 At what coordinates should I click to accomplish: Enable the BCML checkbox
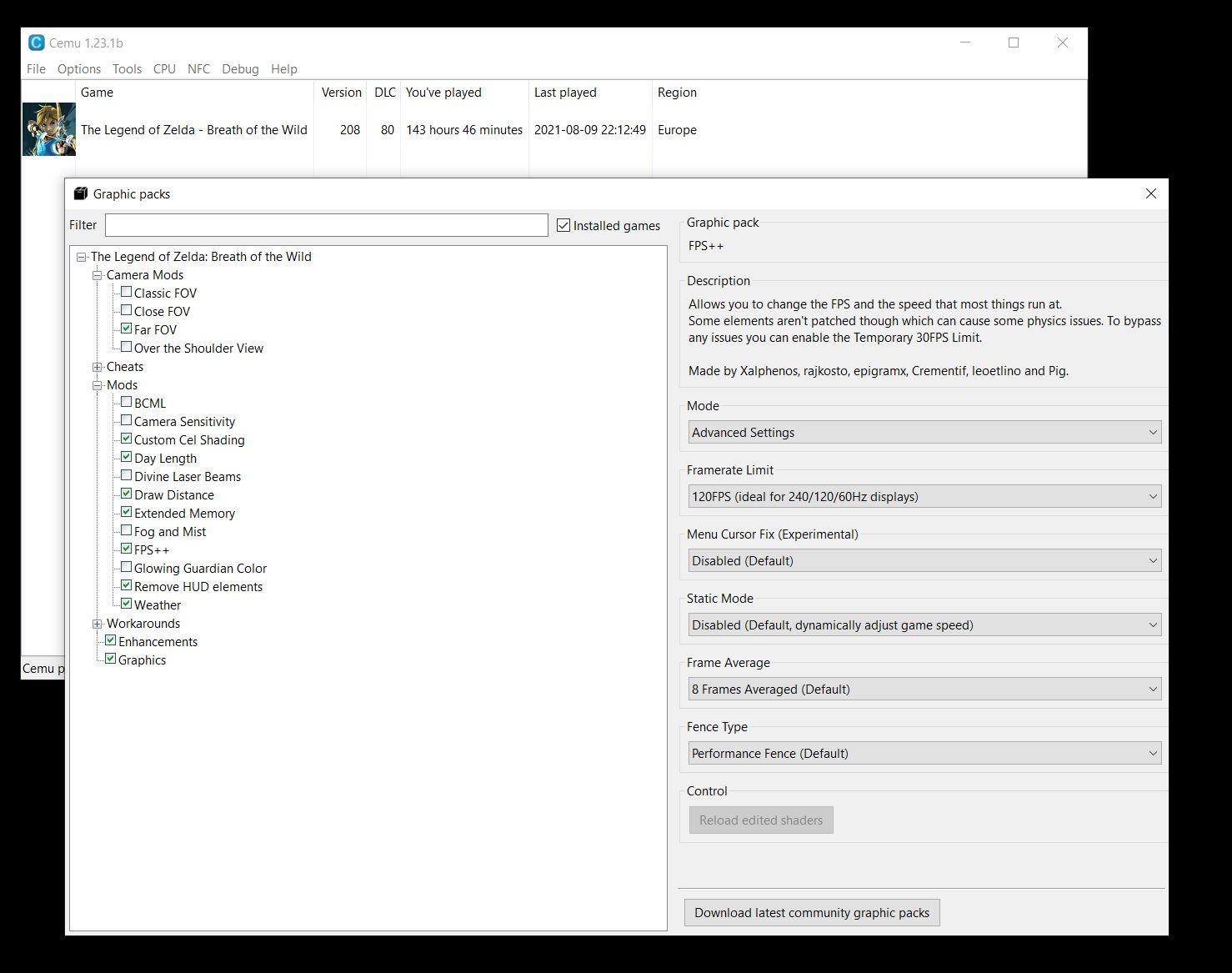pyautogui.click(x=126, y=402)
